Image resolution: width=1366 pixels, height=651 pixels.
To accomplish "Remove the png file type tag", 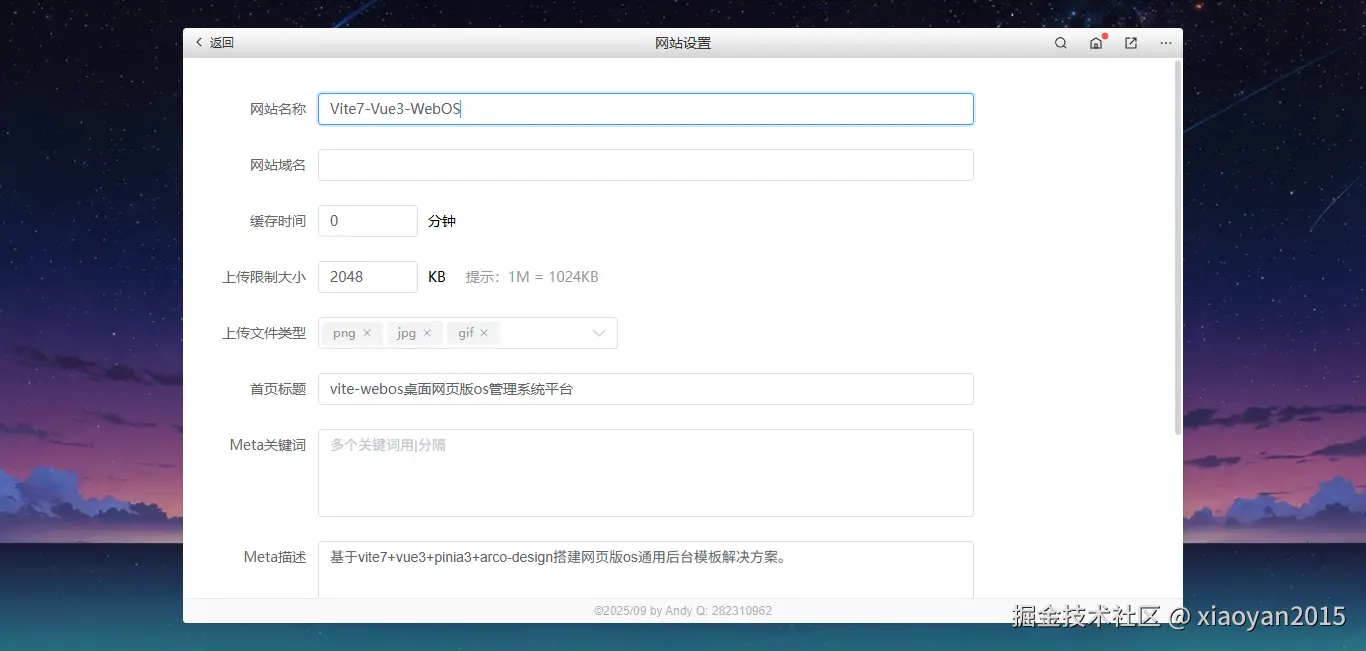I will pos(367,332).
